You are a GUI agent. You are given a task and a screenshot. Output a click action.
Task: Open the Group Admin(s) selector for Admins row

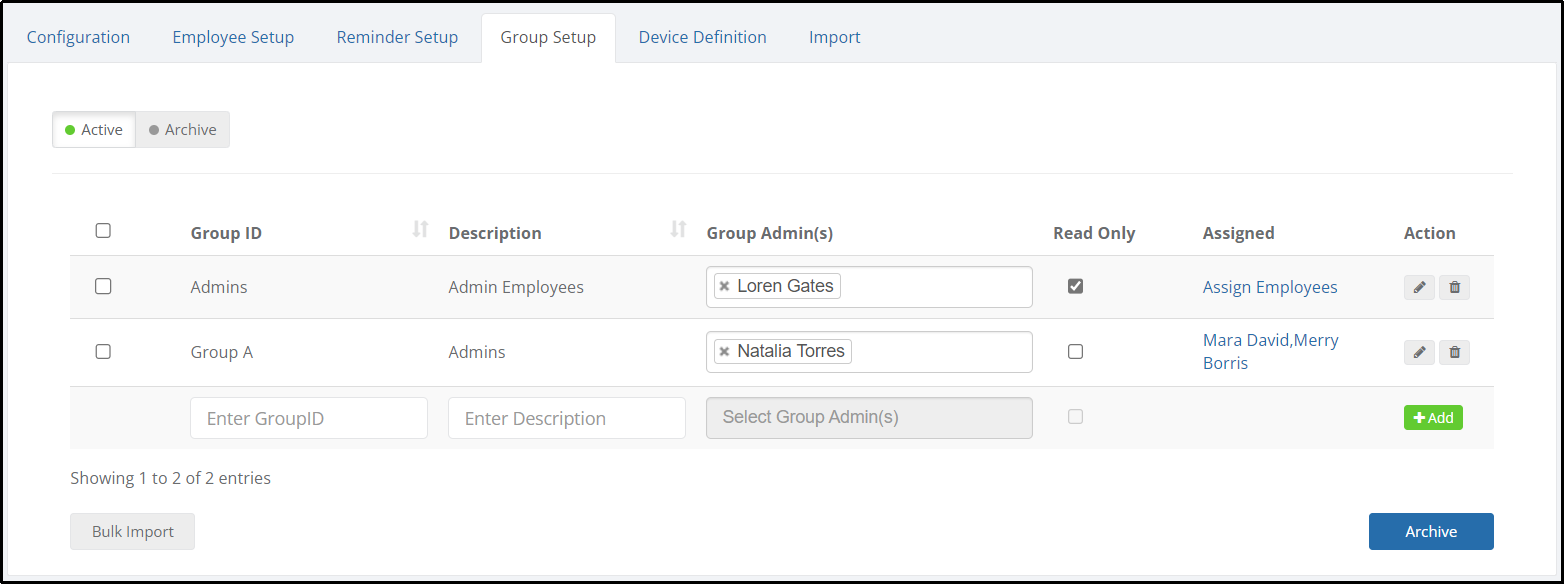tap(869, 287)
